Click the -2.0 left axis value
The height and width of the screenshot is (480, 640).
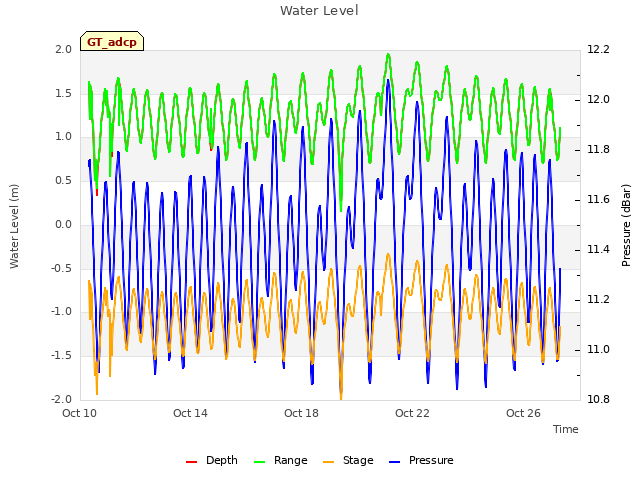pyautogui.click(x=62, y=399)
